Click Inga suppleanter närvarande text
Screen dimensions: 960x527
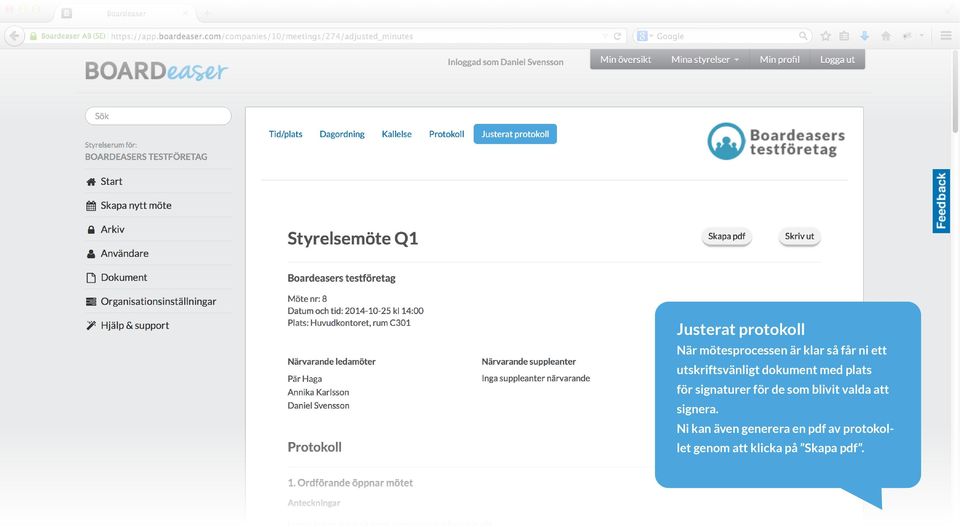coord(536,378)
